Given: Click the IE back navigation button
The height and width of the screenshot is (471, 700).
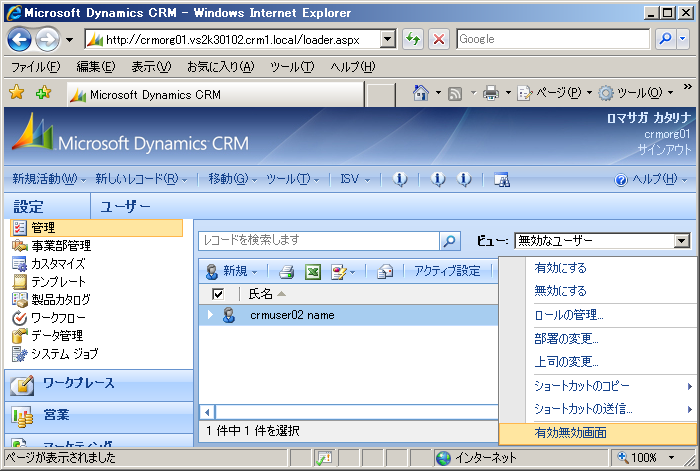Looking at the screenshot, I should [x=19, y=39].
